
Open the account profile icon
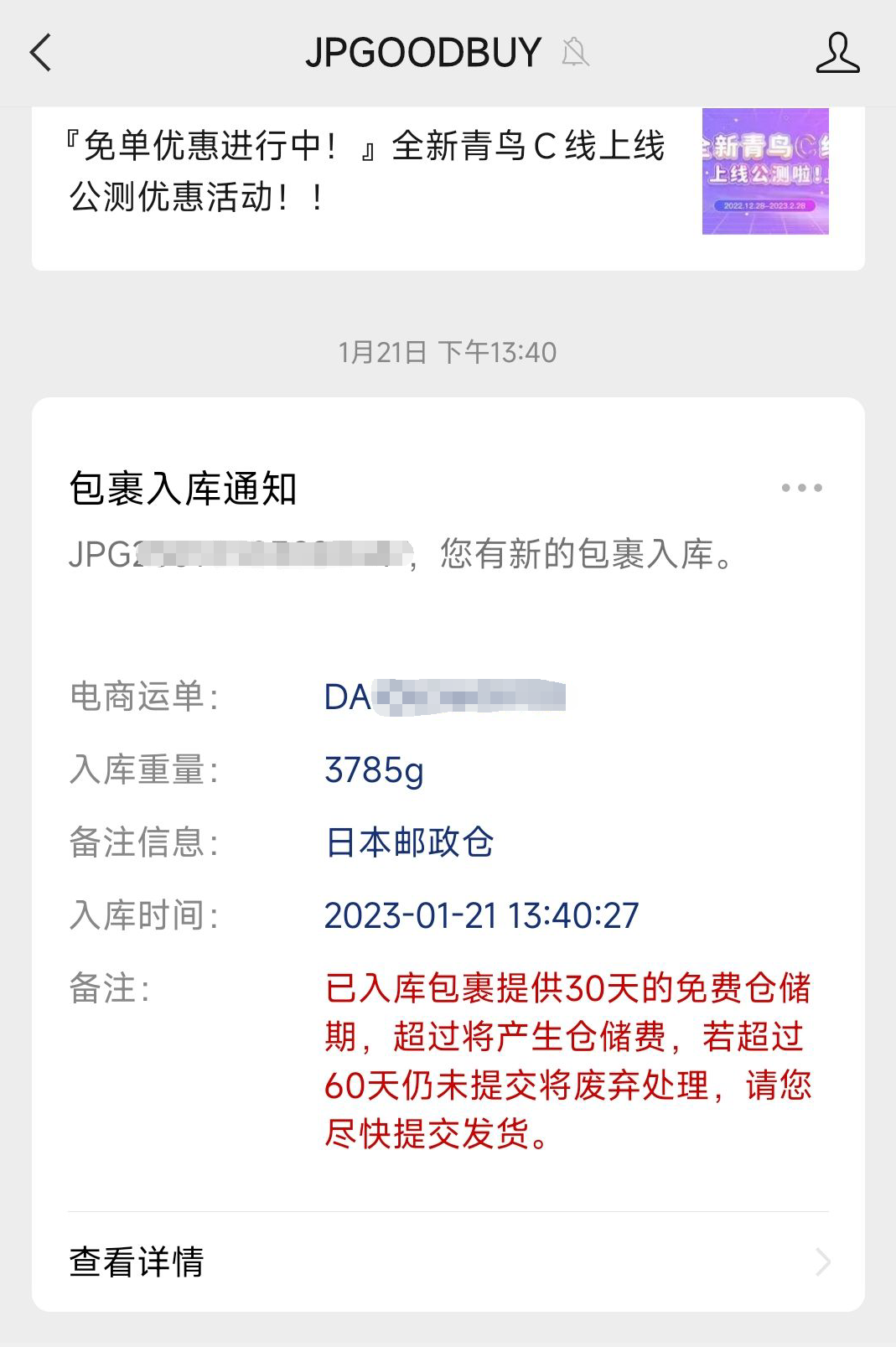[x=837, y=53]
